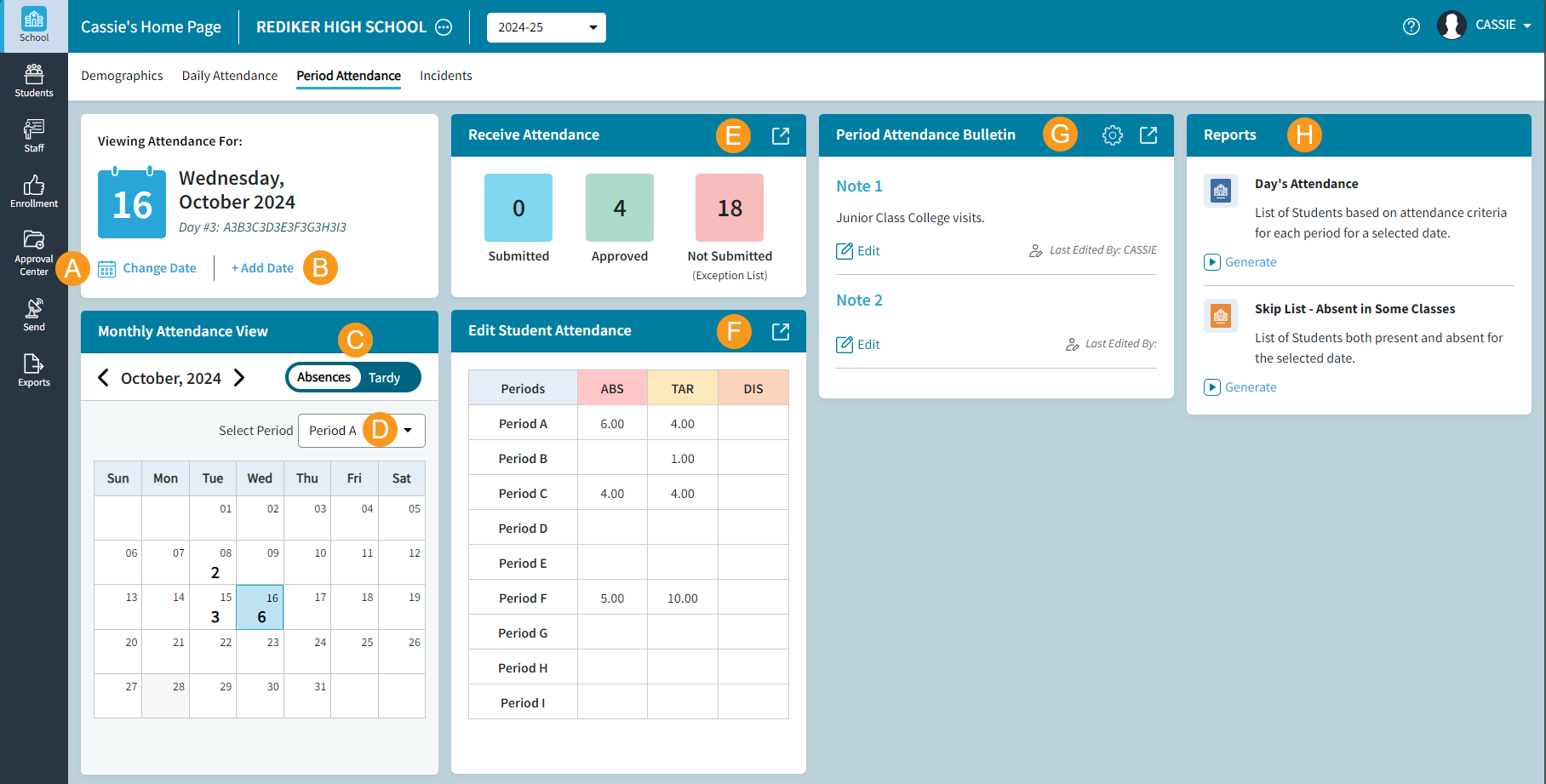The height and width of the screenshot is (784, 1546).
Task: Pop out the Edit Student Attendance panel
Action: point(781,331)
